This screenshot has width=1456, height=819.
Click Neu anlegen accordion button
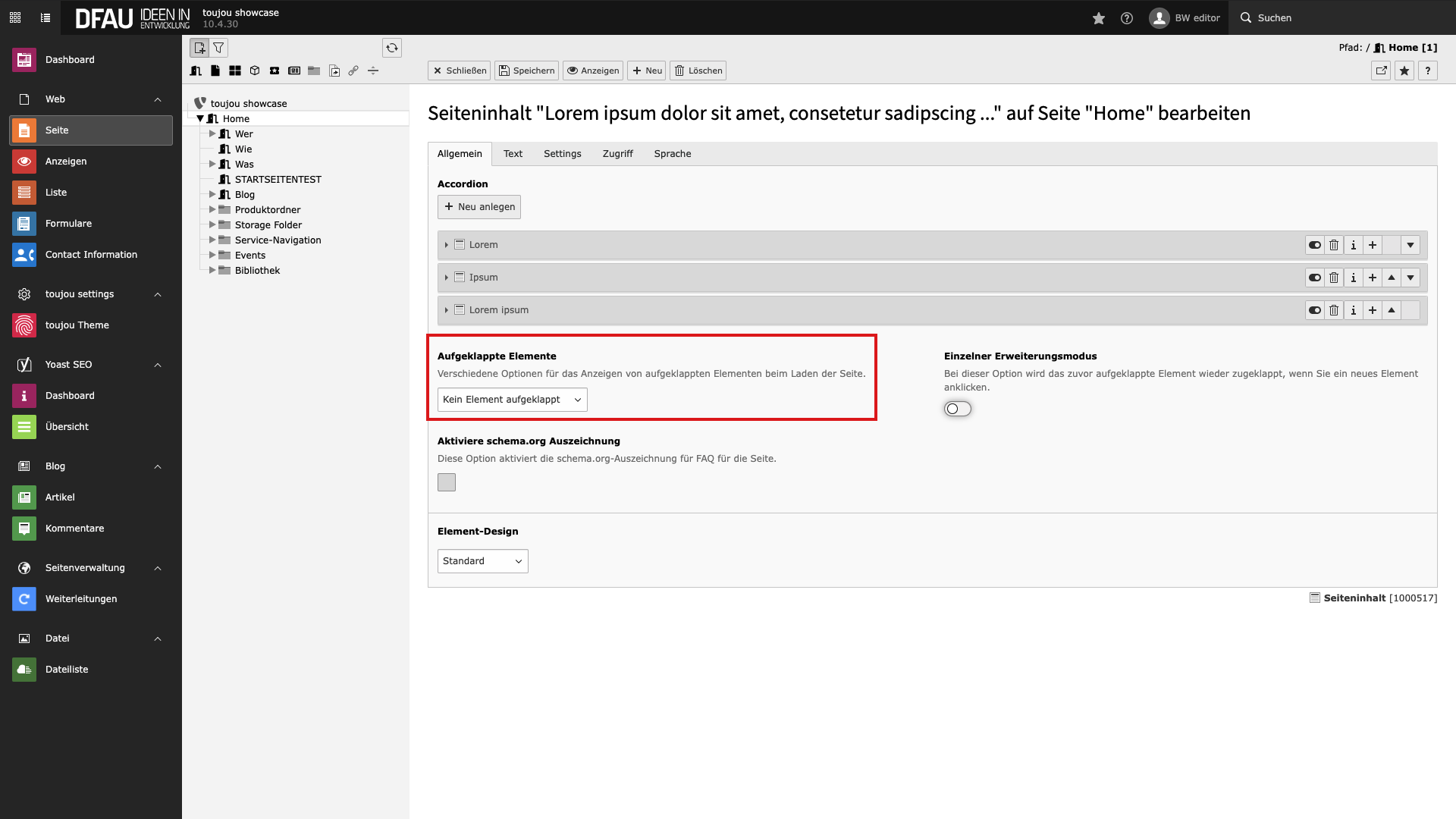(479, 207)
